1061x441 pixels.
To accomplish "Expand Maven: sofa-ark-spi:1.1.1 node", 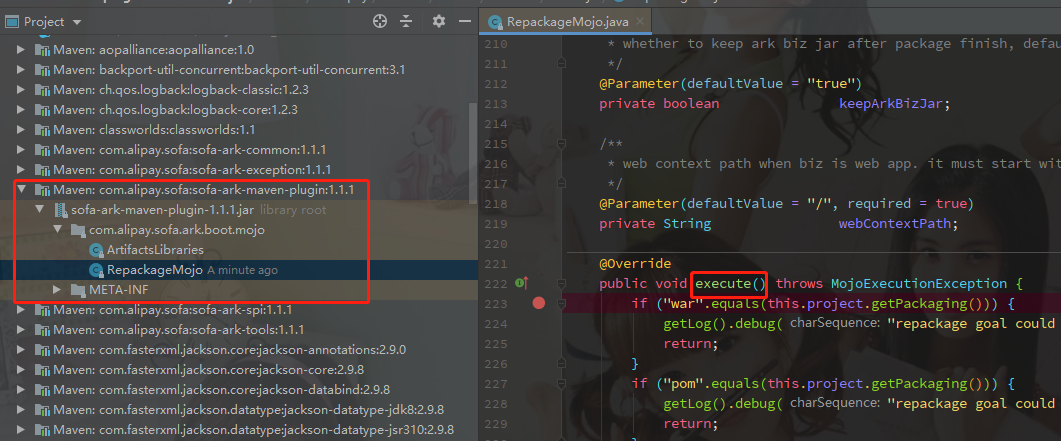I will (x=21, y=310).
